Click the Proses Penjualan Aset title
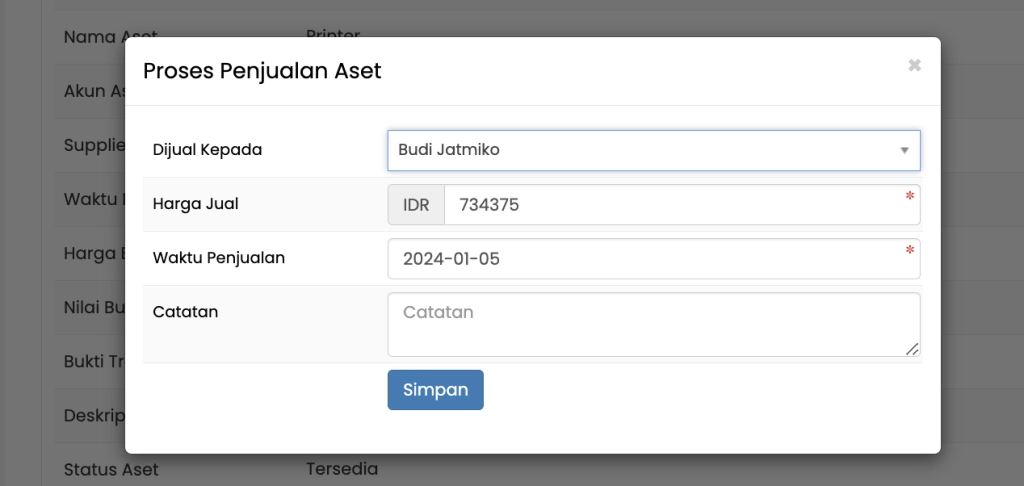Screen dimensions: 1024x486 point(262,71)
